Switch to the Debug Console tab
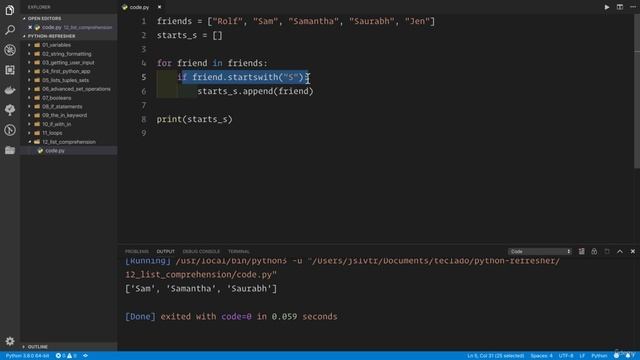This screenshot has width=640, height=360. (201, 251)
